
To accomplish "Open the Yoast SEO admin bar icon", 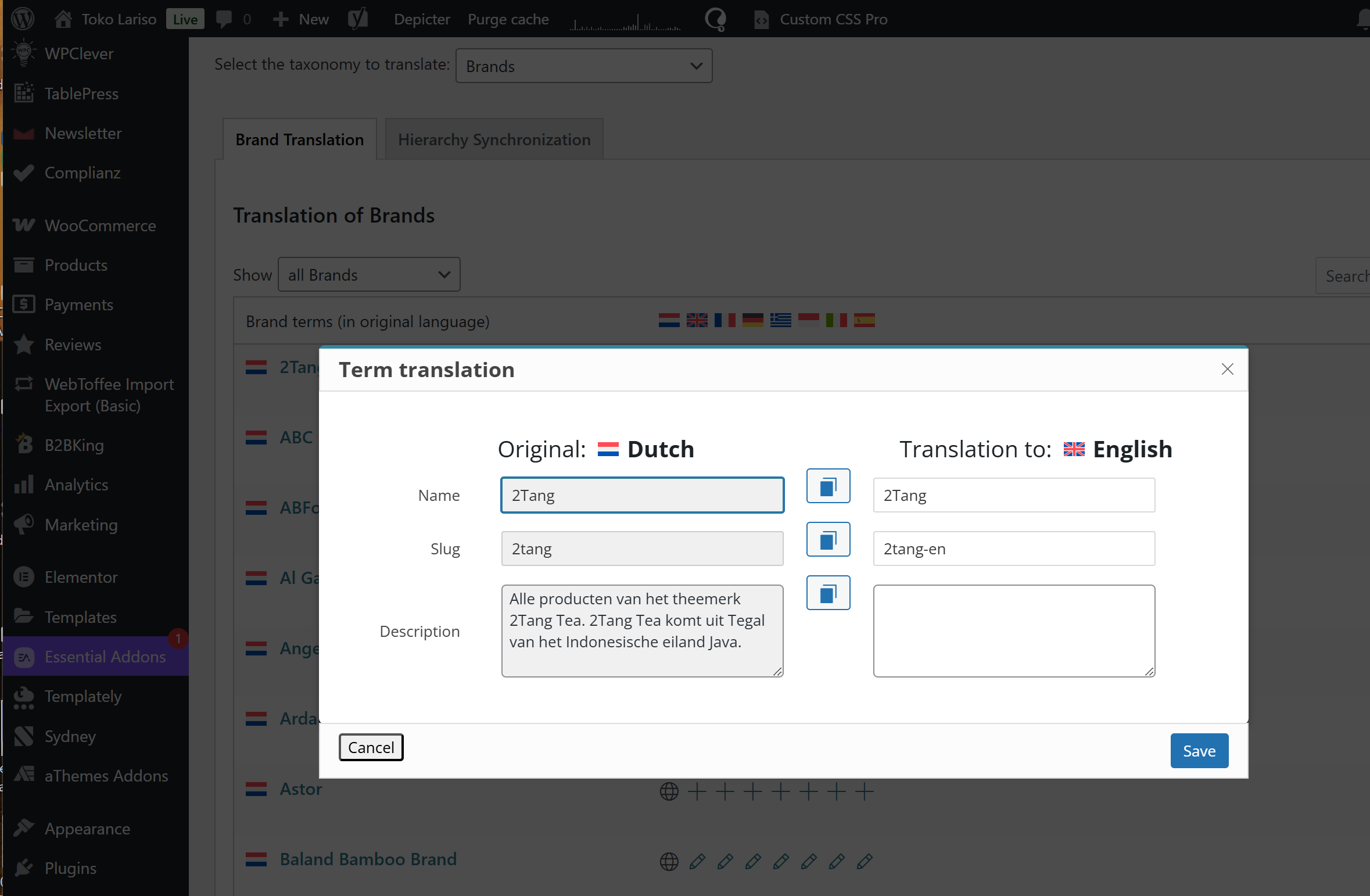I will (358, 19).
